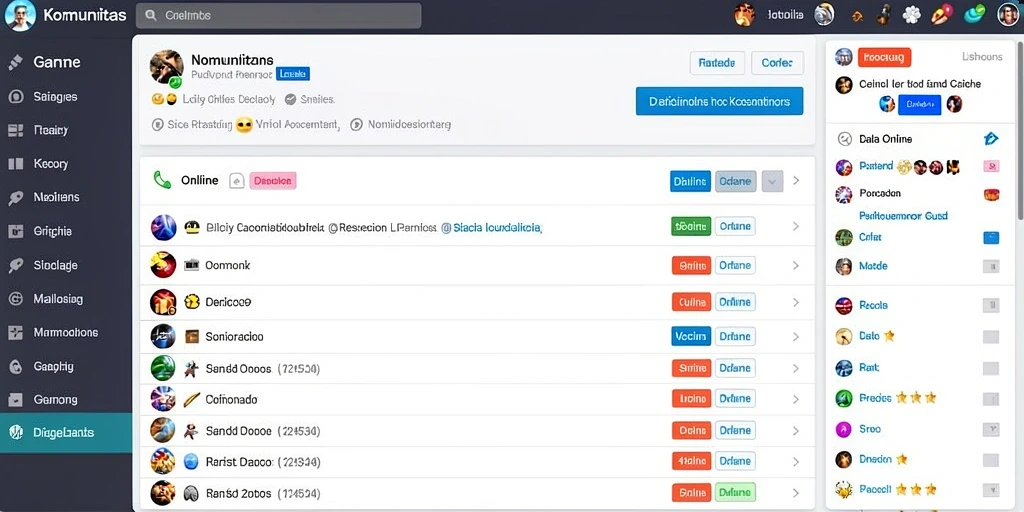The width and height of the screenshot is (1024, 512).
Task: Click the white flower icon in top bar
Action: click(911, 14)
